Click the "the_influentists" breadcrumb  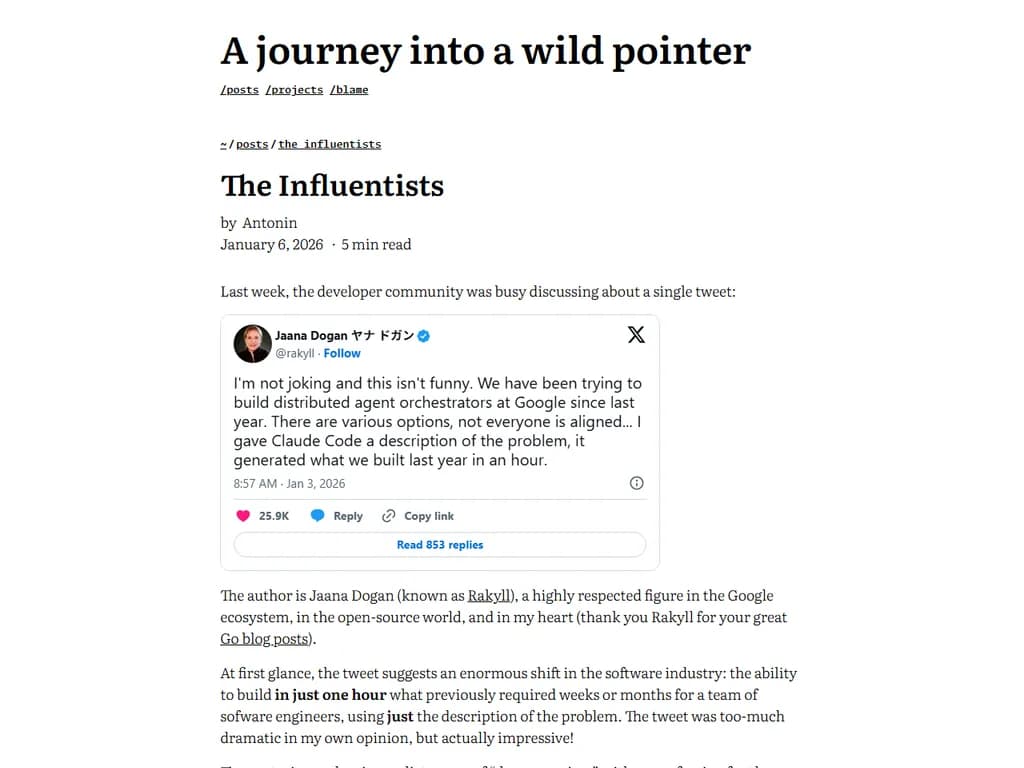[330, 144]
